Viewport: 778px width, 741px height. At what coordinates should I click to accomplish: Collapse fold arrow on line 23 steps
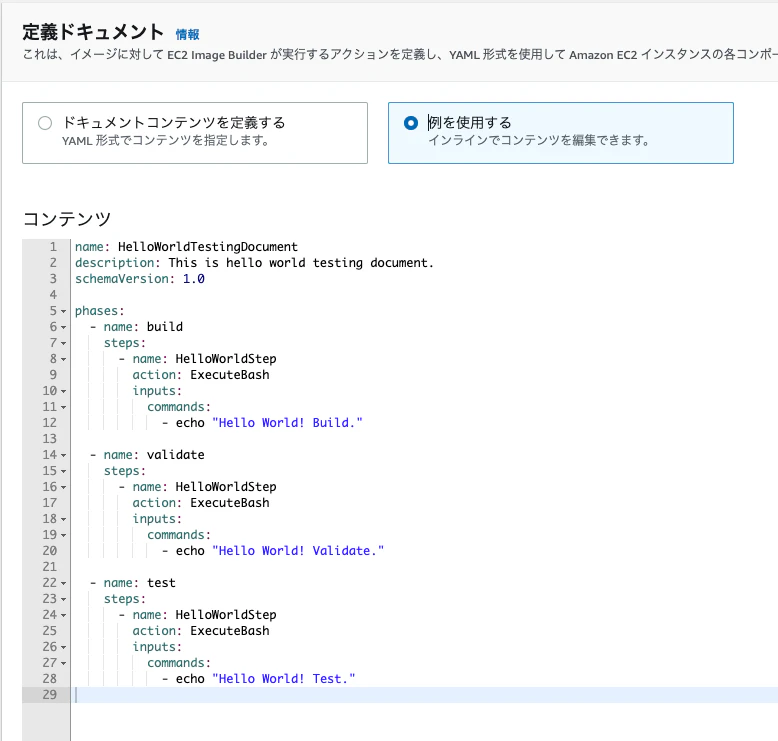[64, 600]
